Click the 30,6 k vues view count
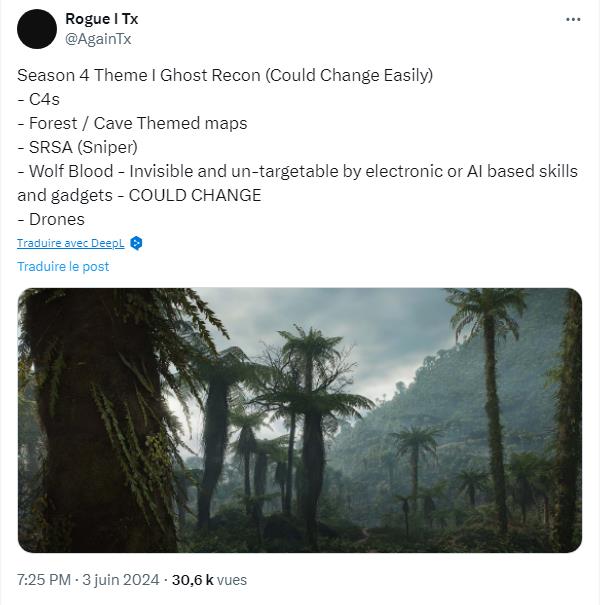This screenshot has width=601, height=605. point(209,579)
